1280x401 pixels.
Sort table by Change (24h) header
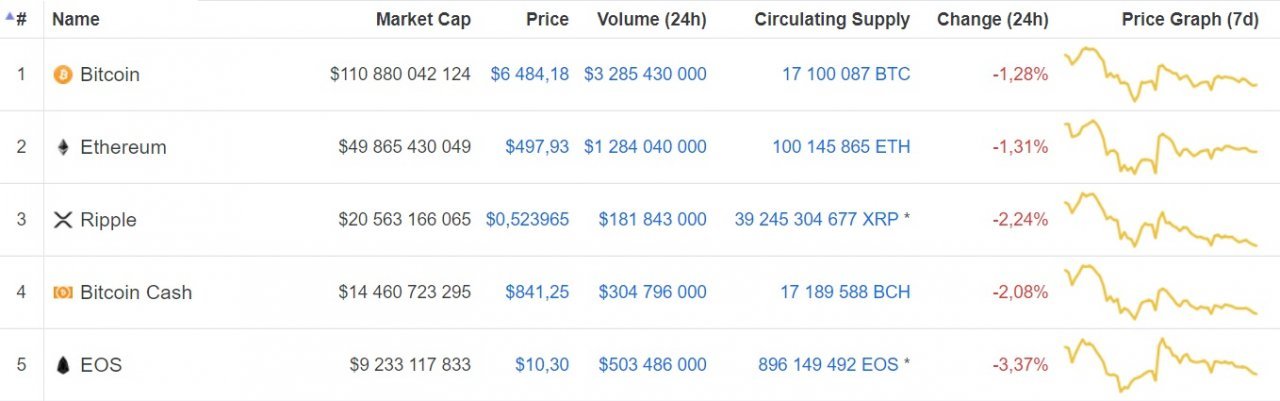coord(992,19)
